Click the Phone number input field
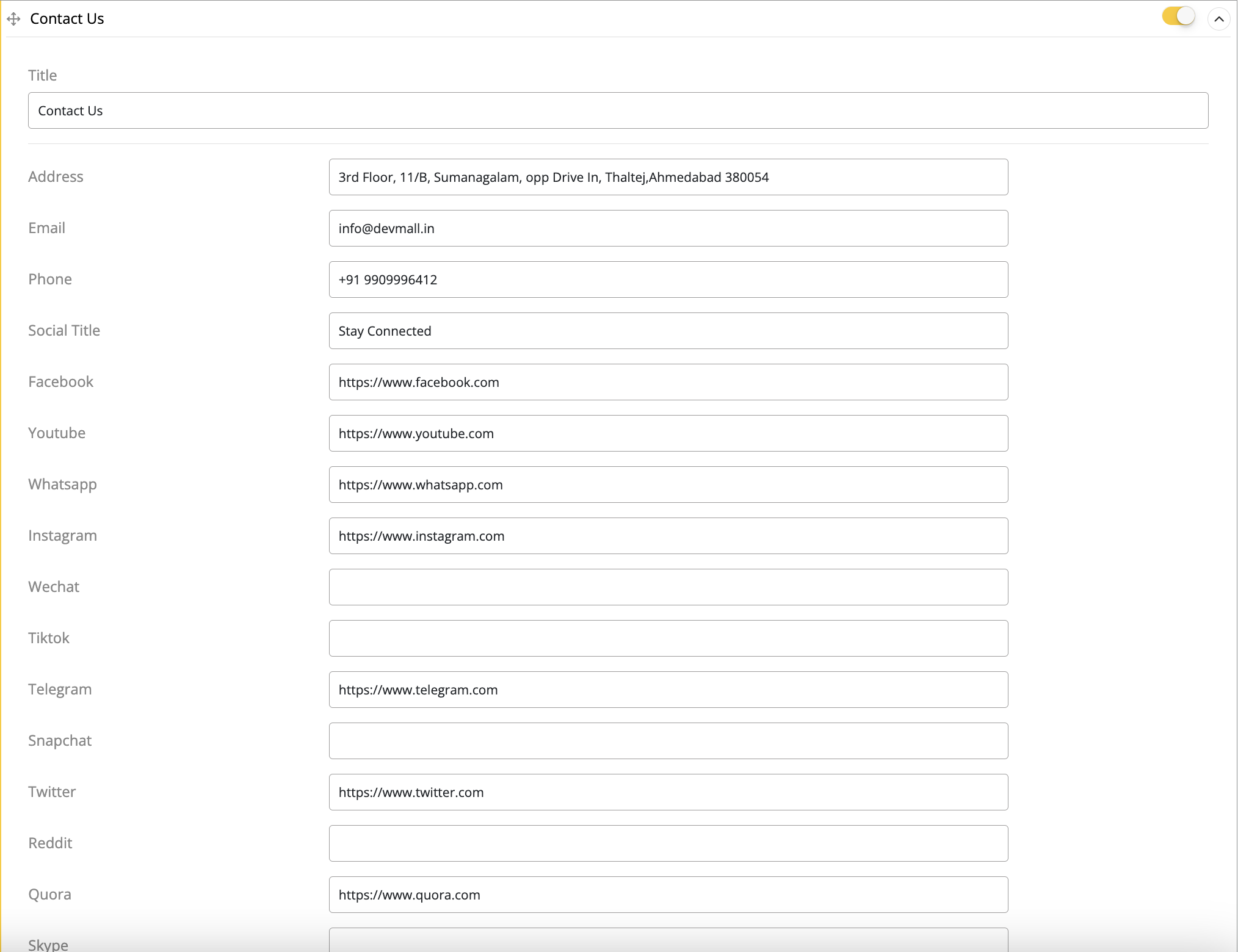 pyautogui.click(x=668, y=279)
